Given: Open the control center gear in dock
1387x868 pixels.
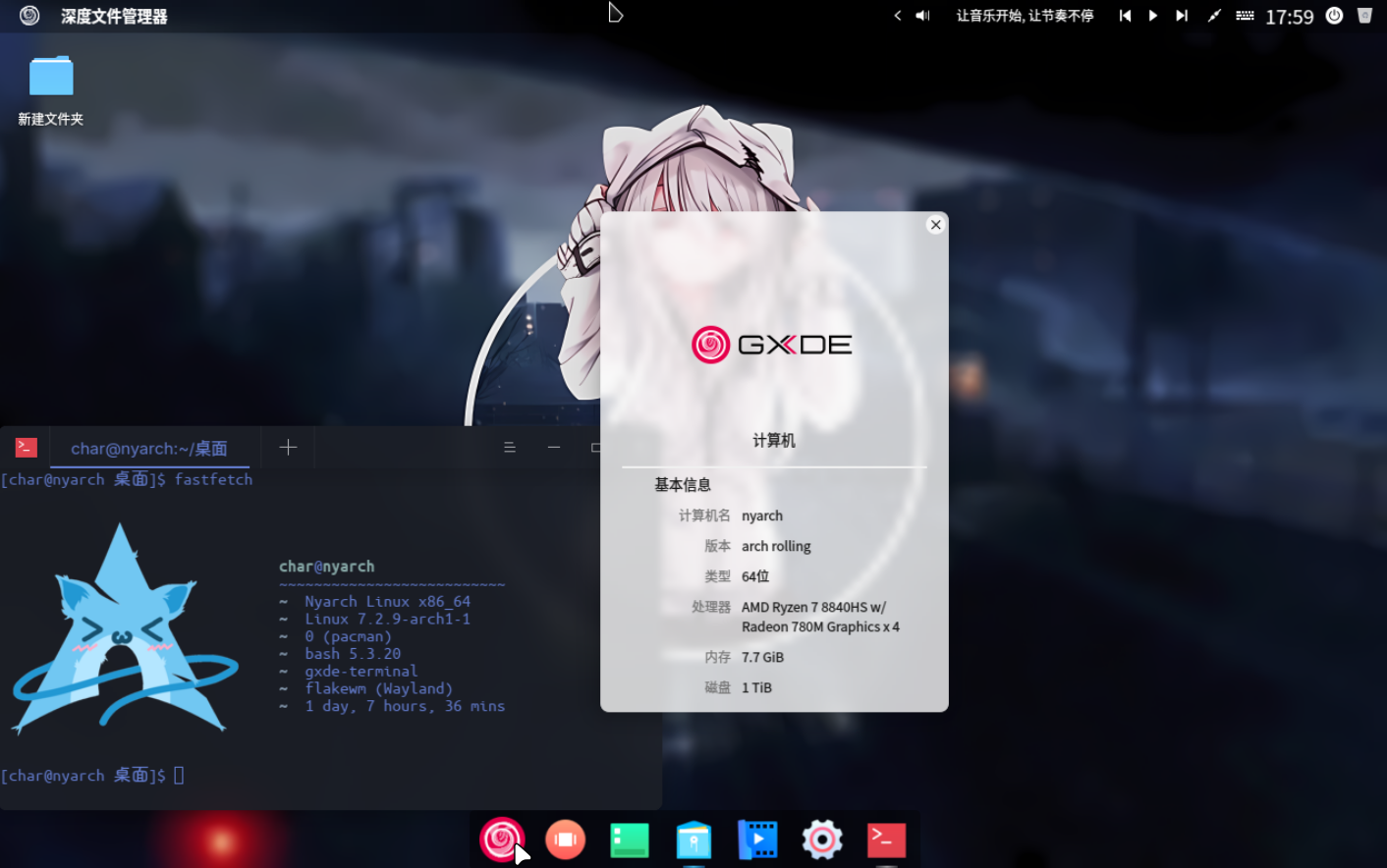Looking at the screenshot, I should [822, 840].
